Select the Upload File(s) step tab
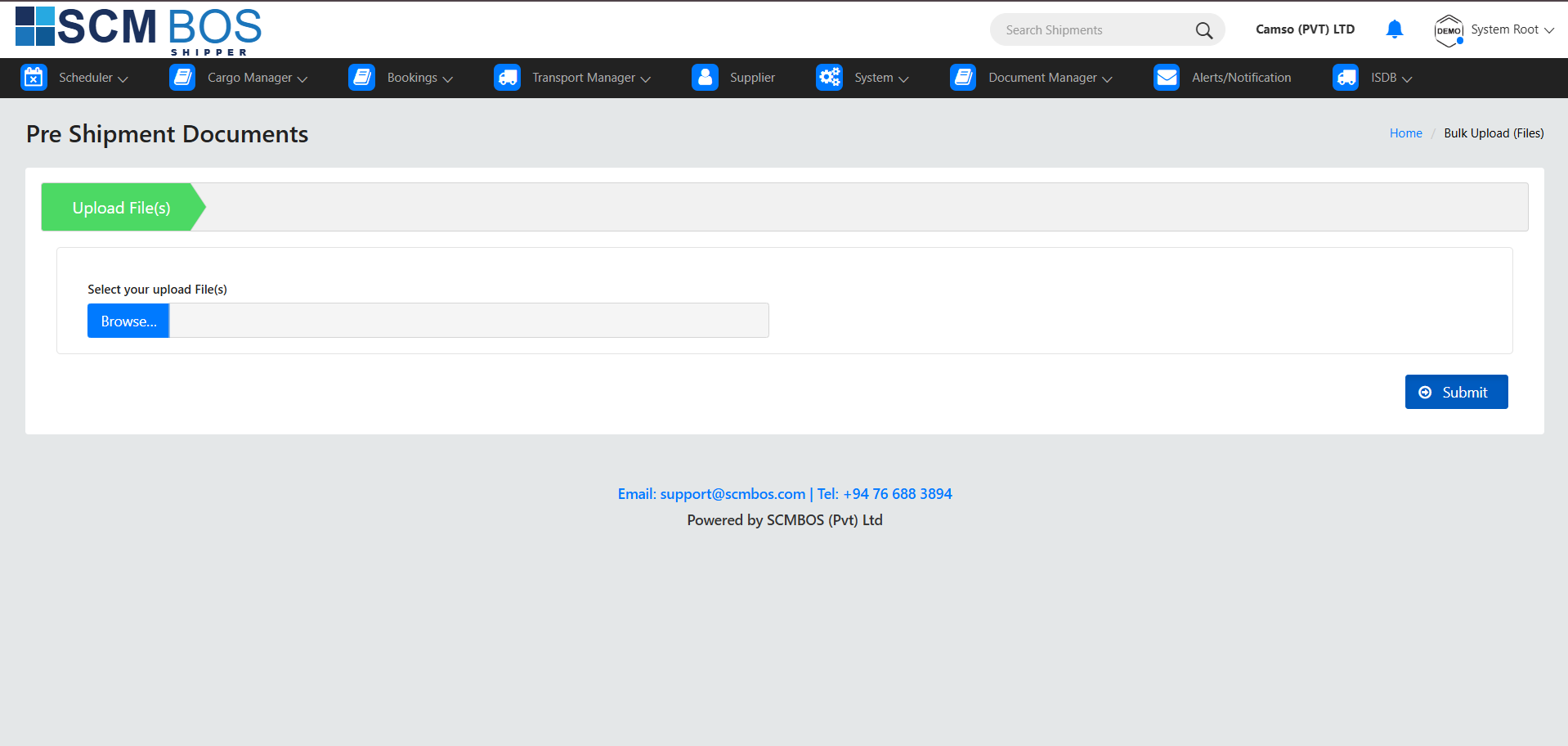The height and width of the screenshot is (746, 1568). [x=122, y=208]
